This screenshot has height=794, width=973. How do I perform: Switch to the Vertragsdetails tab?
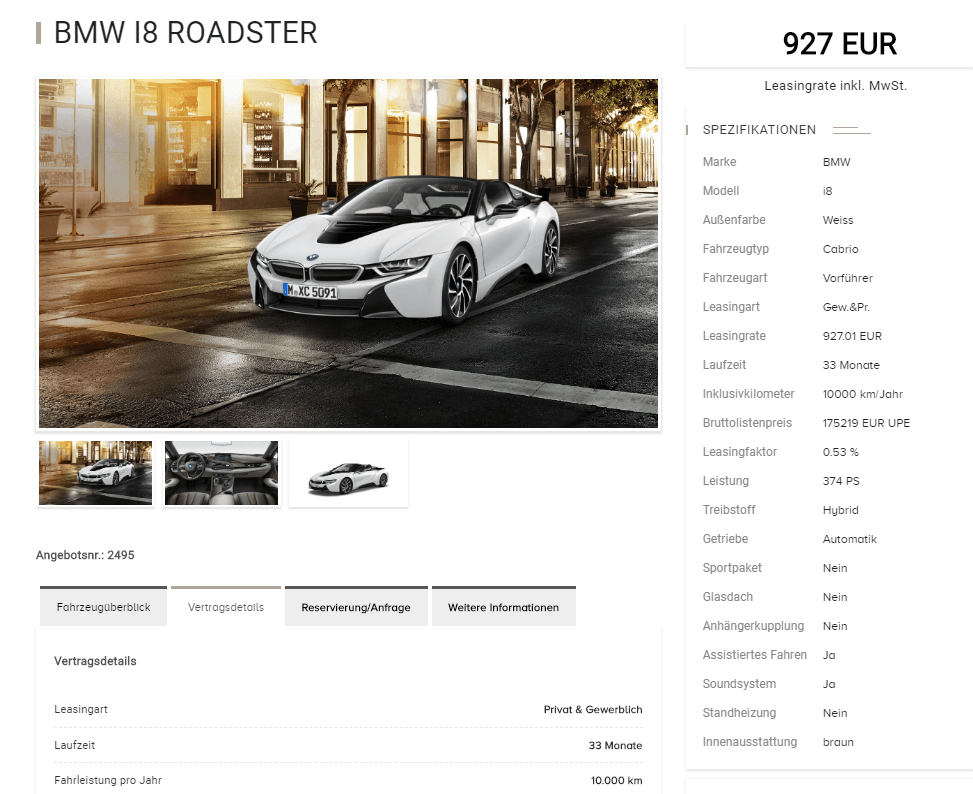point(226,606)
